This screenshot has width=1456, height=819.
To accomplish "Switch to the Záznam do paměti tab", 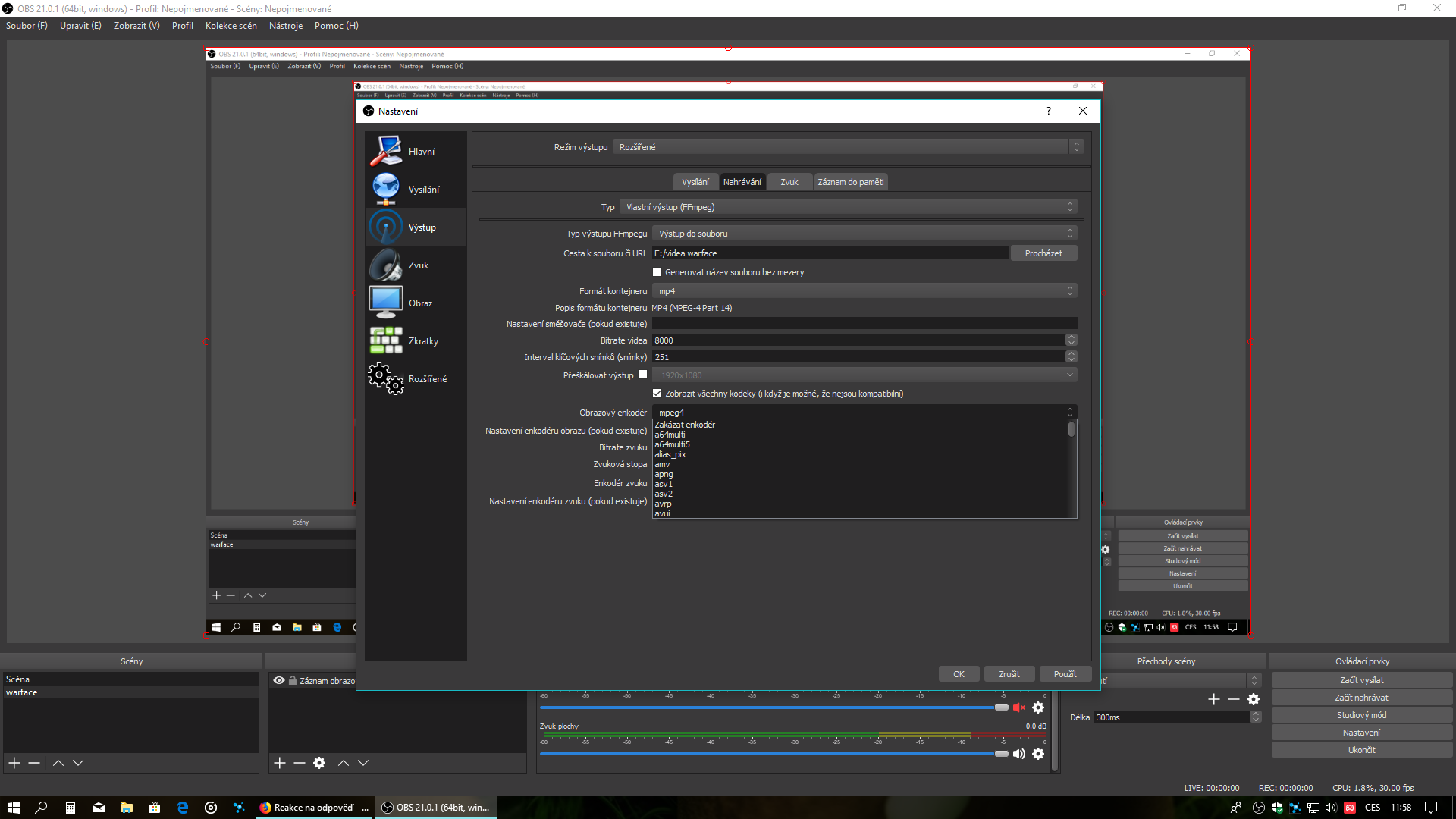I will [850, 182].
